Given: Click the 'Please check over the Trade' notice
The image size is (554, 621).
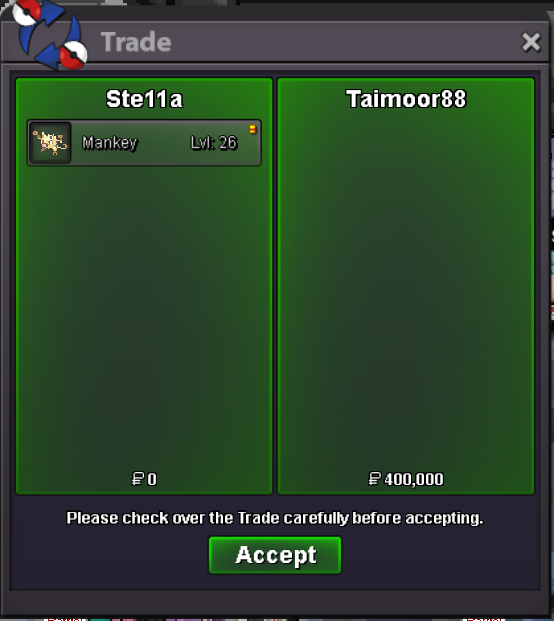Looking at the screenshot, I should pos(275,518).
